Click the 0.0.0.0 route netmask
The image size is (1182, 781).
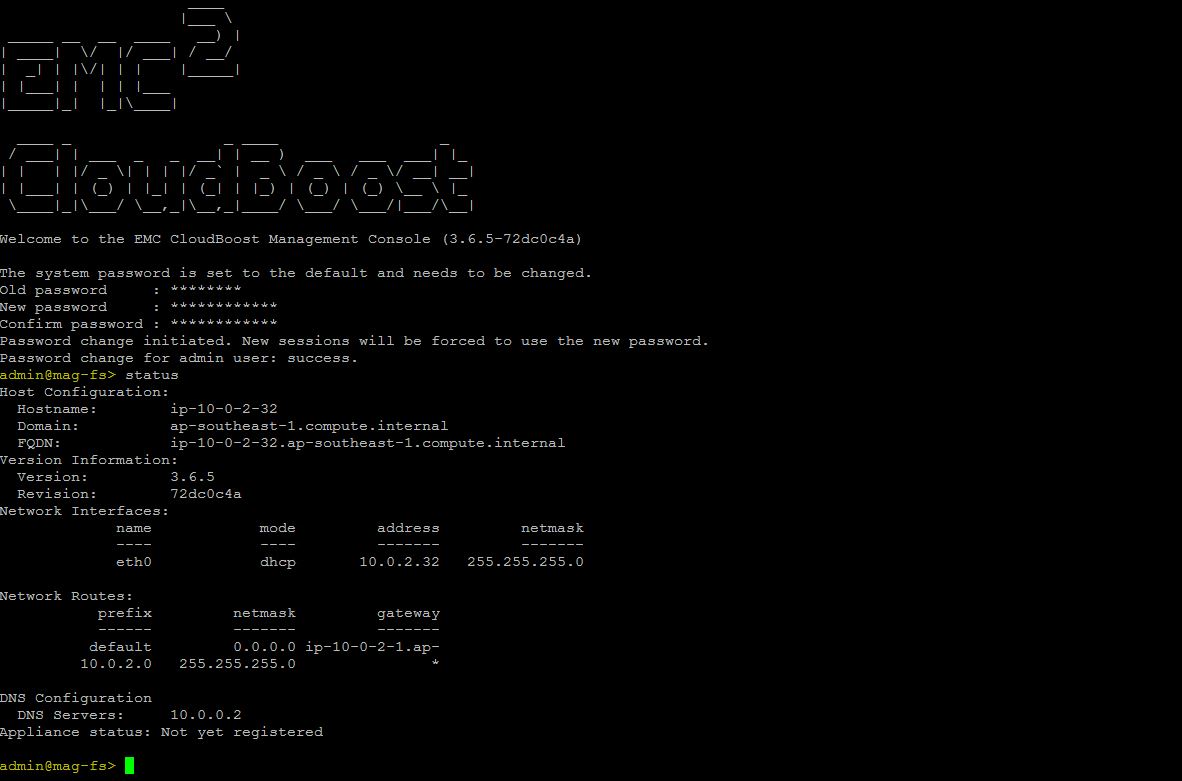(264, 647)
